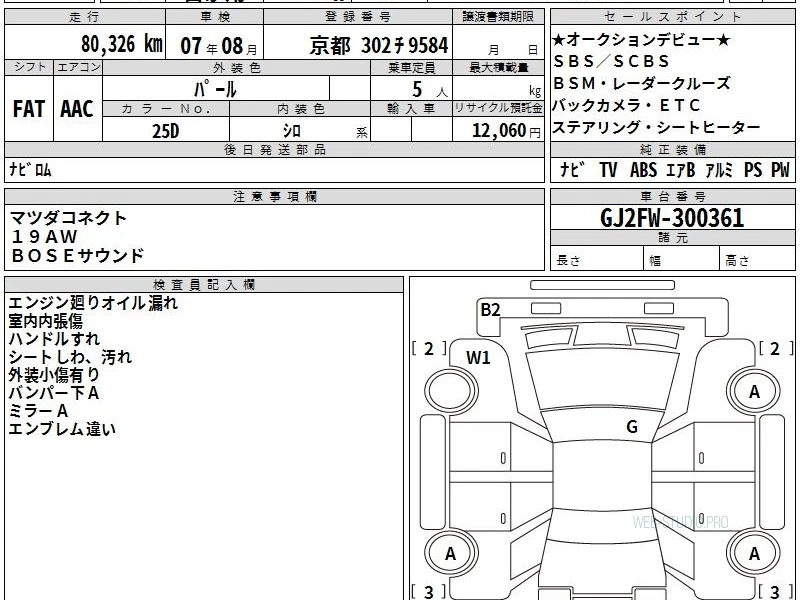Click the カラーNo. header

pos(166,109)
